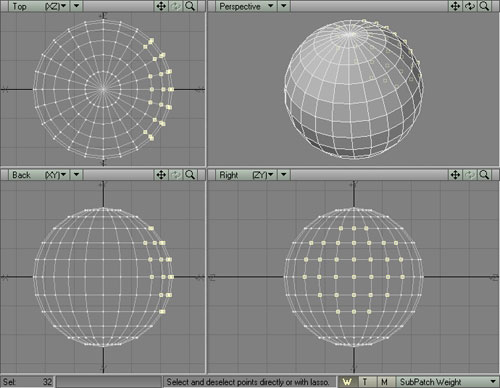The height and width of the screenshot is (388, 500).
Task: Click the zoom magnifier in Perspective viewport
Action: click(x=484, y=6)
